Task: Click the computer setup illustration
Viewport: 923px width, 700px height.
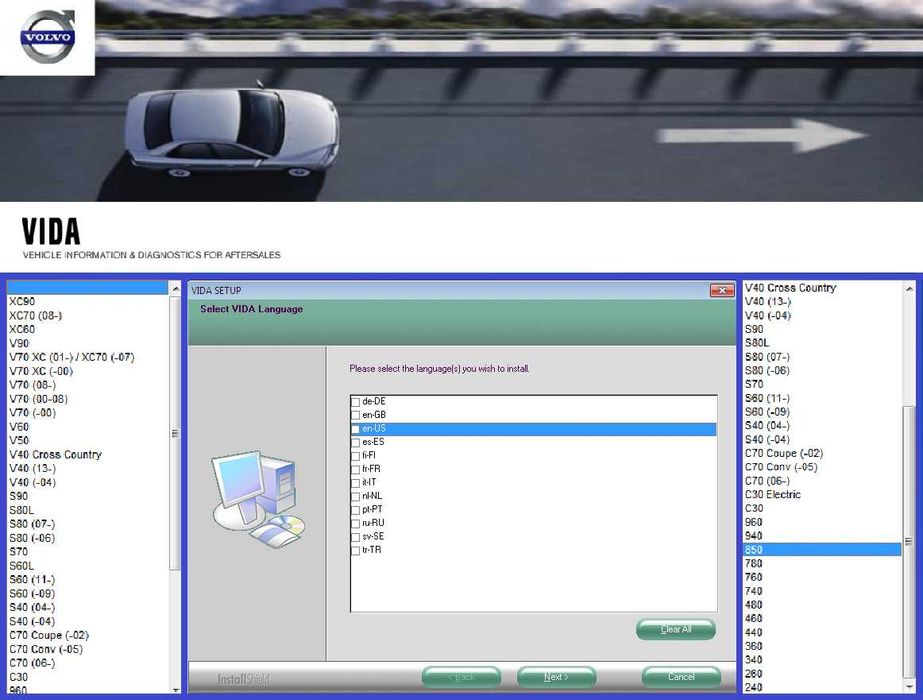Action: tap(258, 500)
